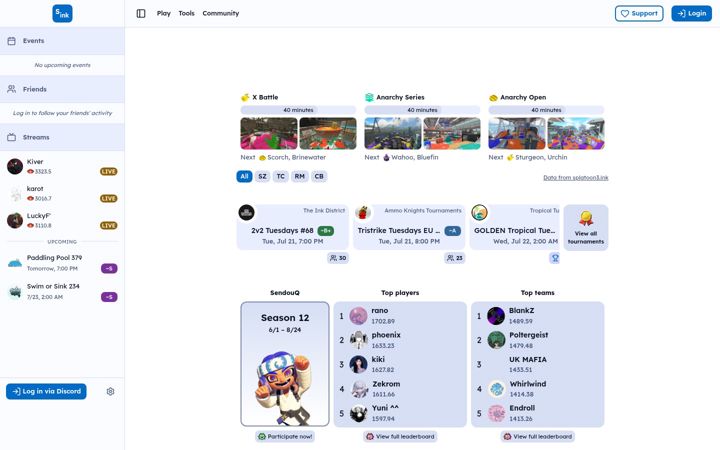
Task: Click the LIVE badge next to Kiver
Action: pyautogui.click(x=109, y=171)
